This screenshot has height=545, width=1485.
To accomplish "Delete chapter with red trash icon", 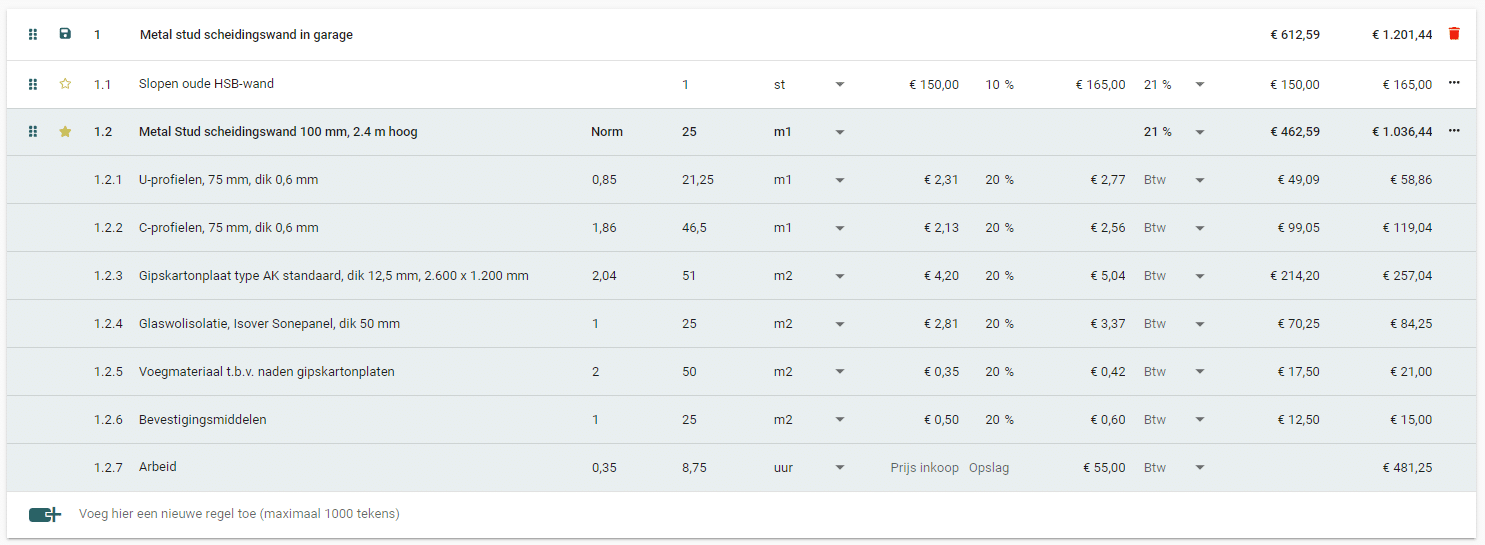I will pyautogui.click(x=1454, y=34).
